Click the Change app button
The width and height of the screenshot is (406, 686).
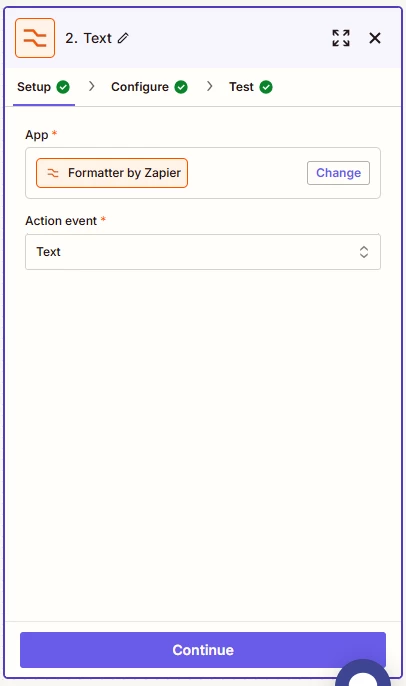[x=338, y=173]
